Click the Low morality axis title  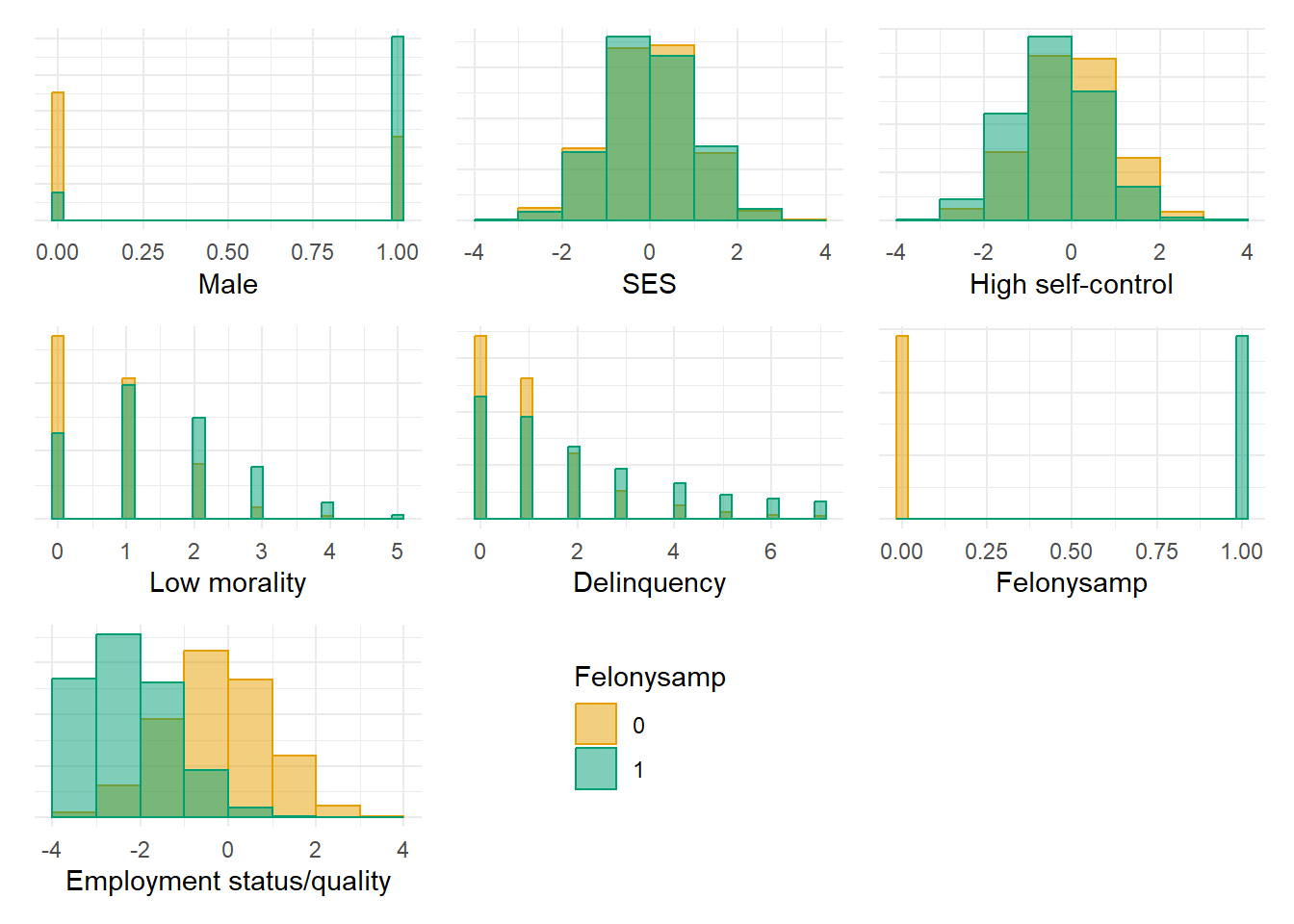(228, 583)
